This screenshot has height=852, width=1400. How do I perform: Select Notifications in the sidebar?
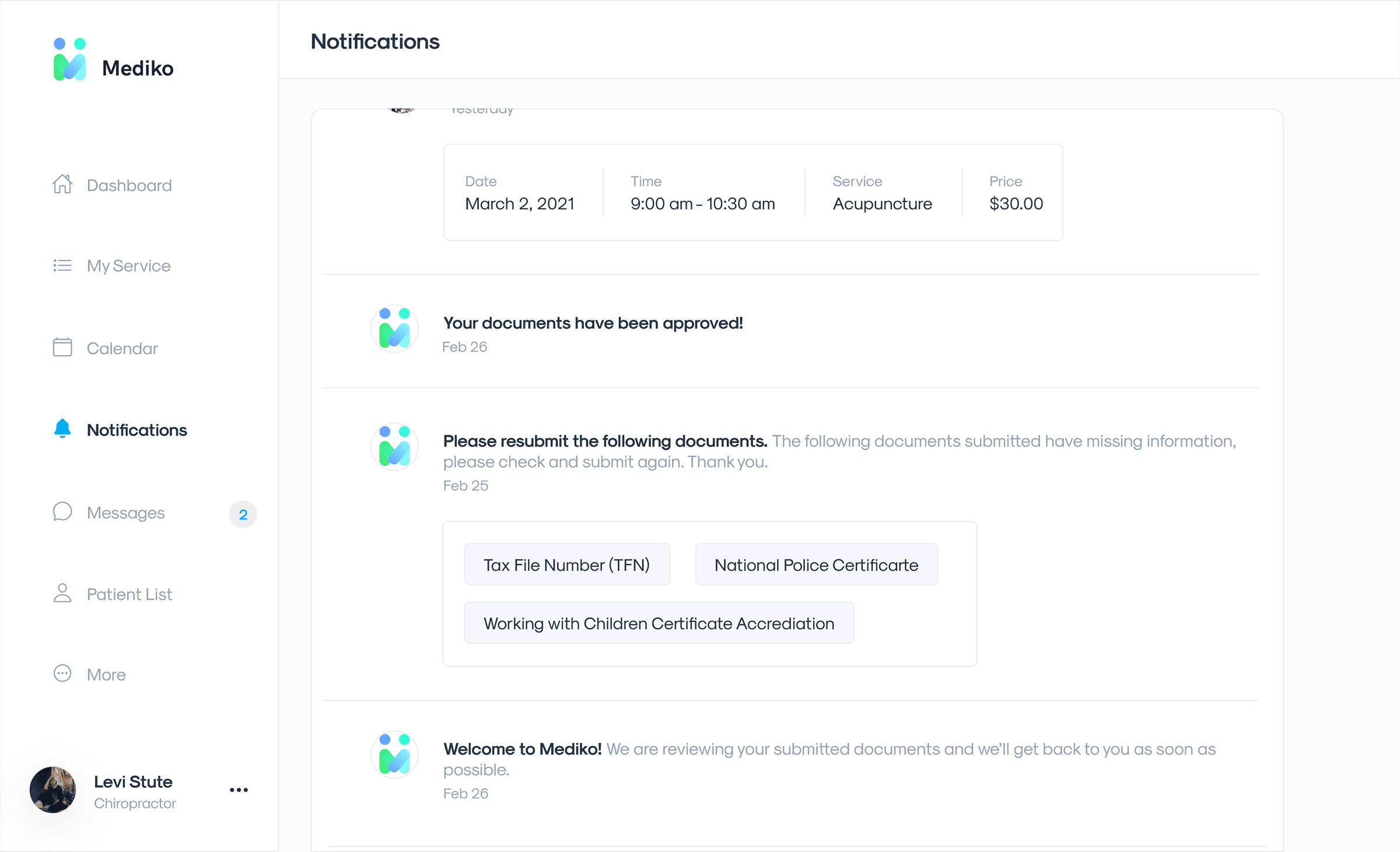coord(136,430)
